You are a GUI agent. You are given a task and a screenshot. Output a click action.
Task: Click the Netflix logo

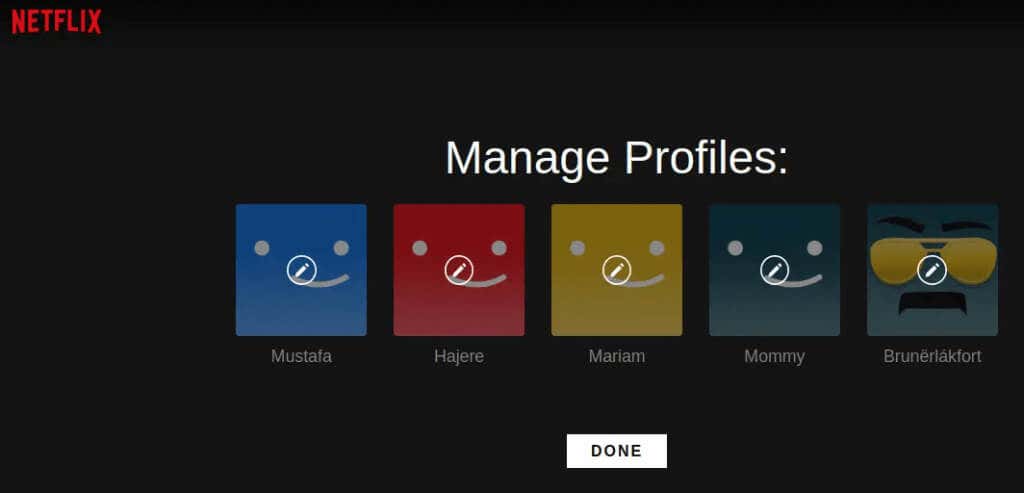(x=57, y=22)
